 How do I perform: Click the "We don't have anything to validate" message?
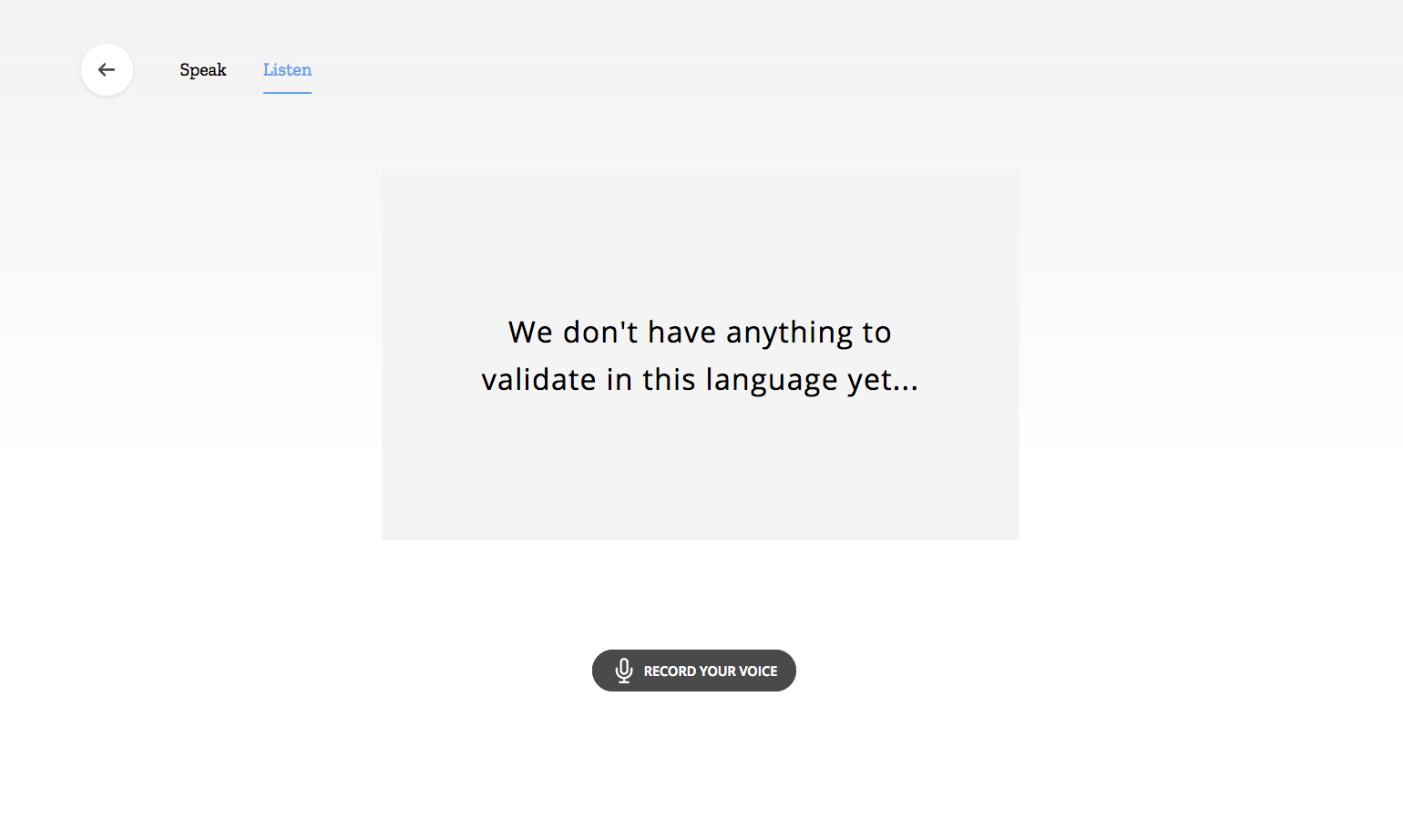(700, 355)
